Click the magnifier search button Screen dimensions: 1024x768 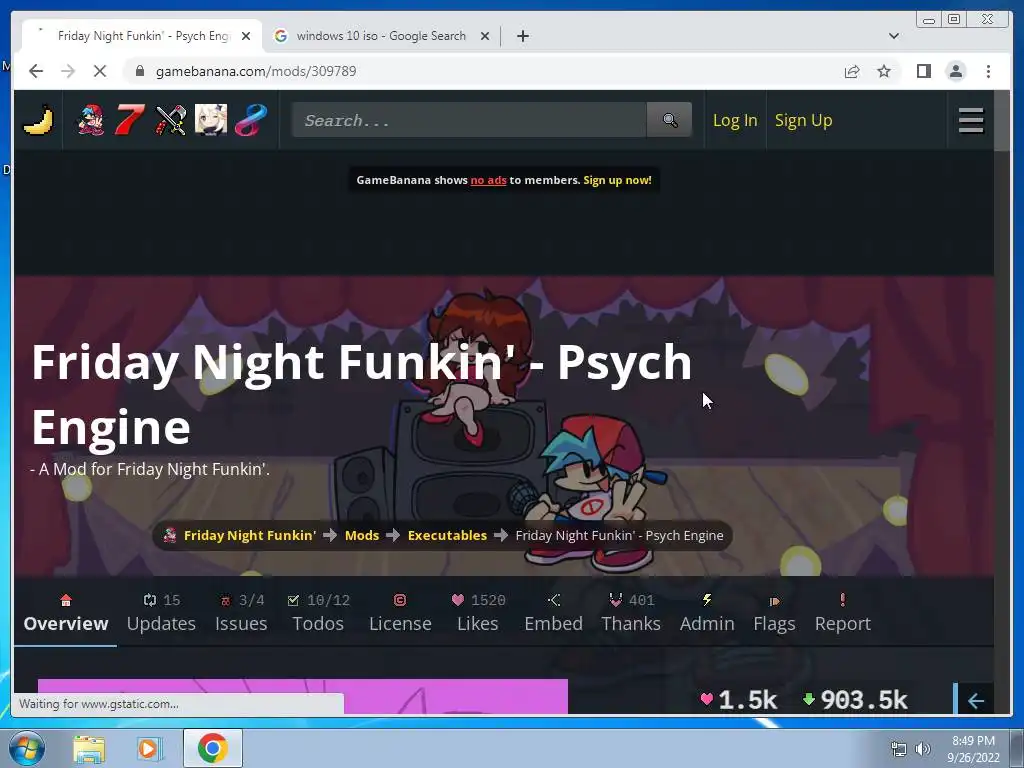[x=669, y=120]
